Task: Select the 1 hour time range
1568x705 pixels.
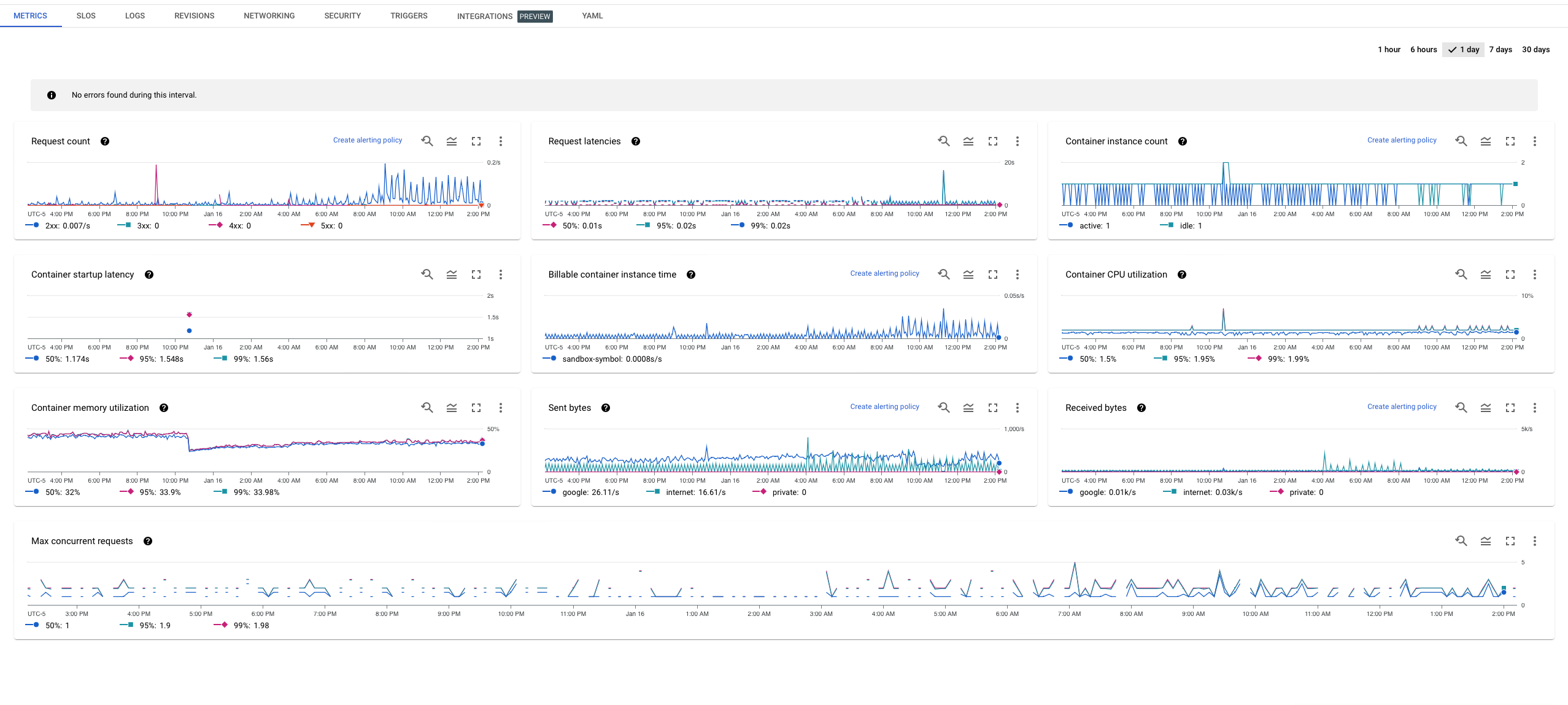Action: coord(1389,50)
